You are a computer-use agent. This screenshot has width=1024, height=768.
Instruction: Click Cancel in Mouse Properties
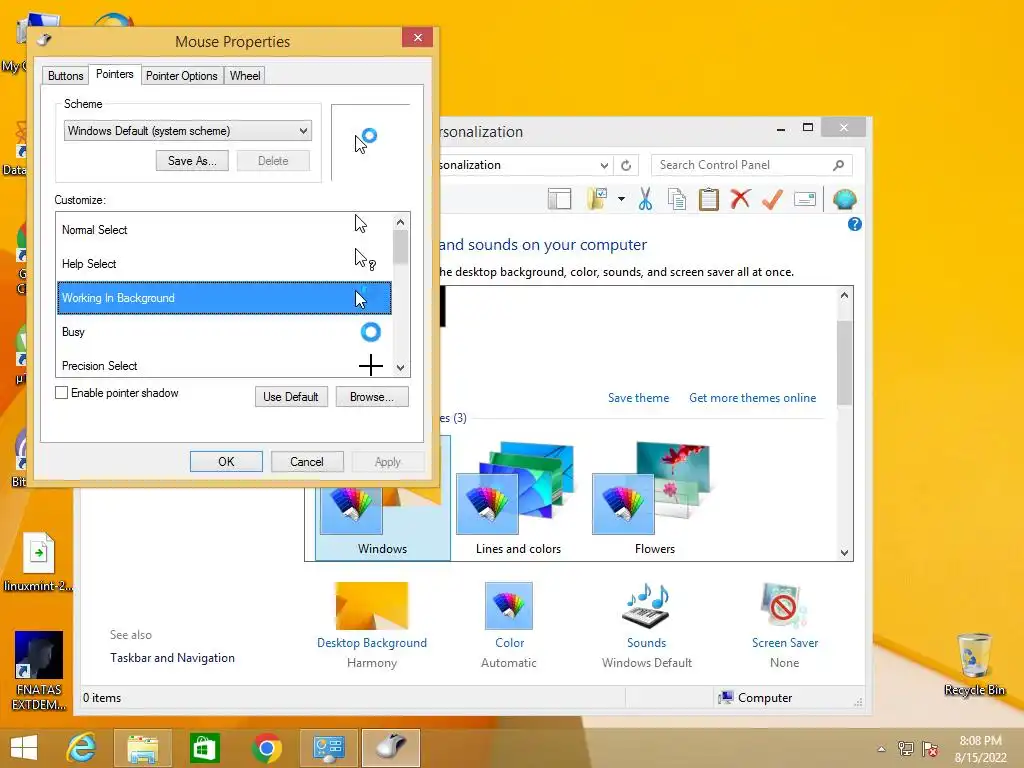[306, 462]
